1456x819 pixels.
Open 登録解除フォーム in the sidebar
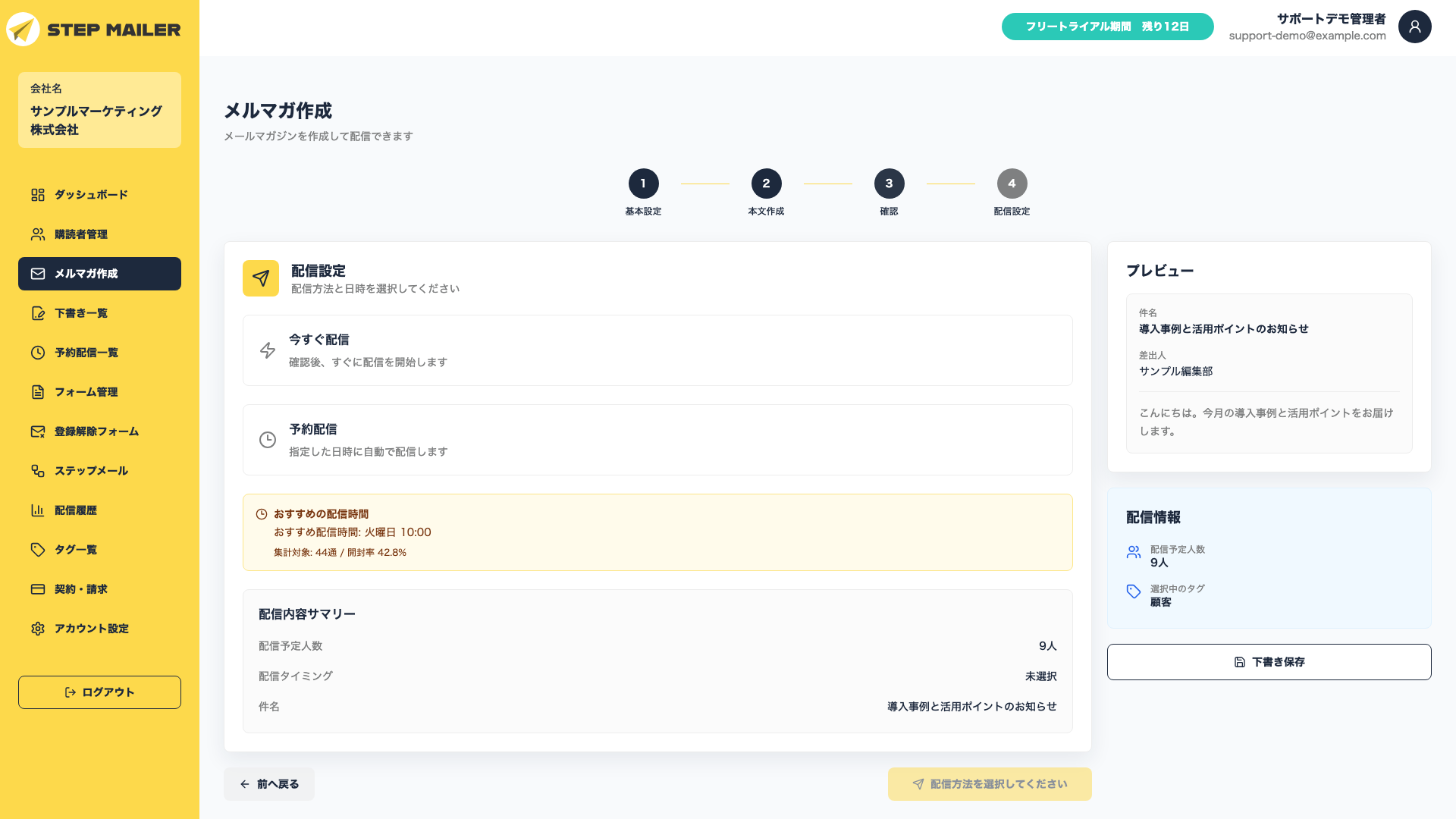[99, 431]
